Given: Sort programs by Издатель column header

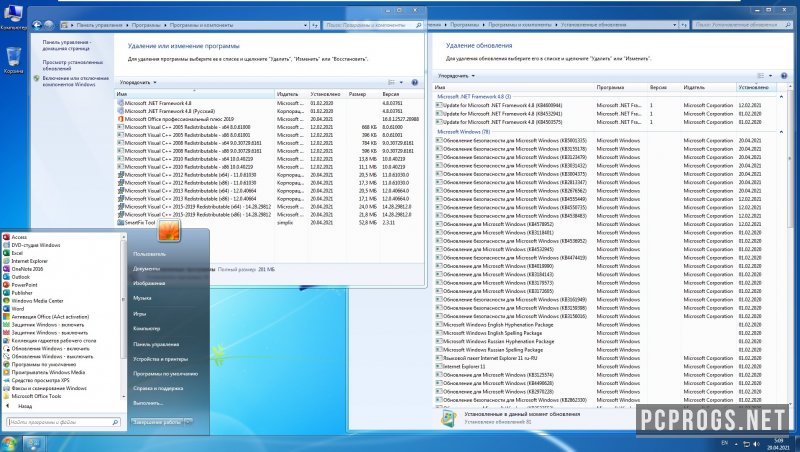Looking at the screenshot, I should click(291, 94).
